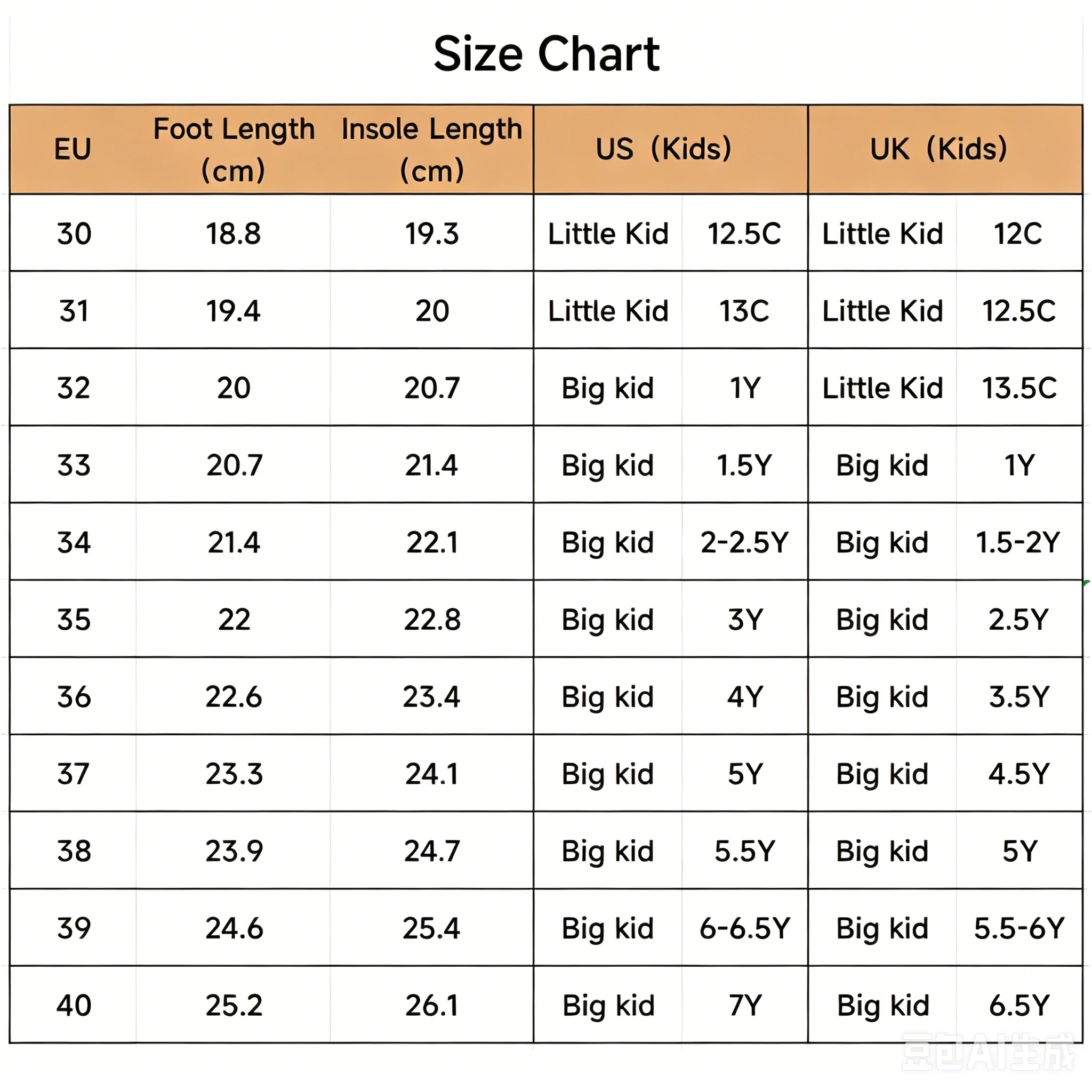
Task: Click the Size Chart title
Action: (x=546, y=54)
